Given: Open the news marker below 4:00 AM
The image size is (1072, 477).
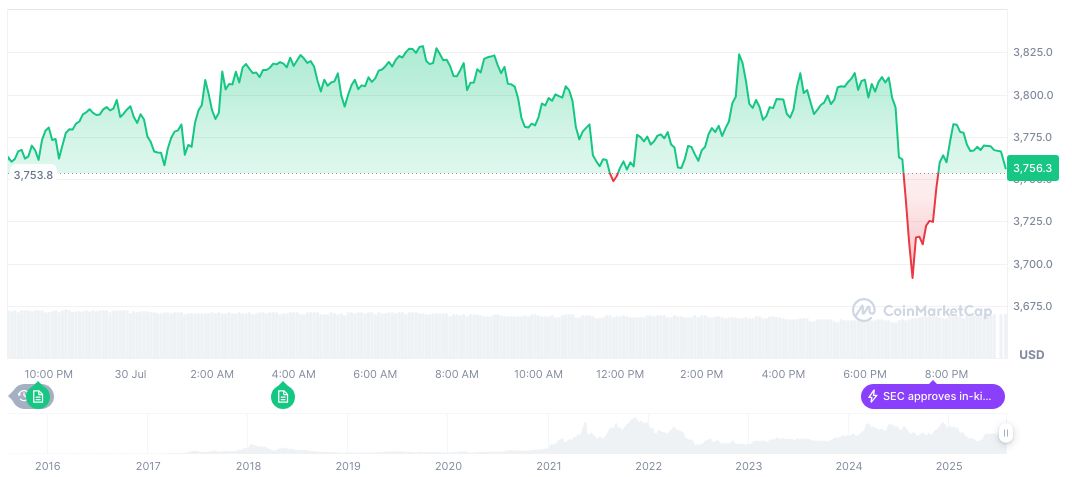Looking at the screenshot, I should coord(283,397).
